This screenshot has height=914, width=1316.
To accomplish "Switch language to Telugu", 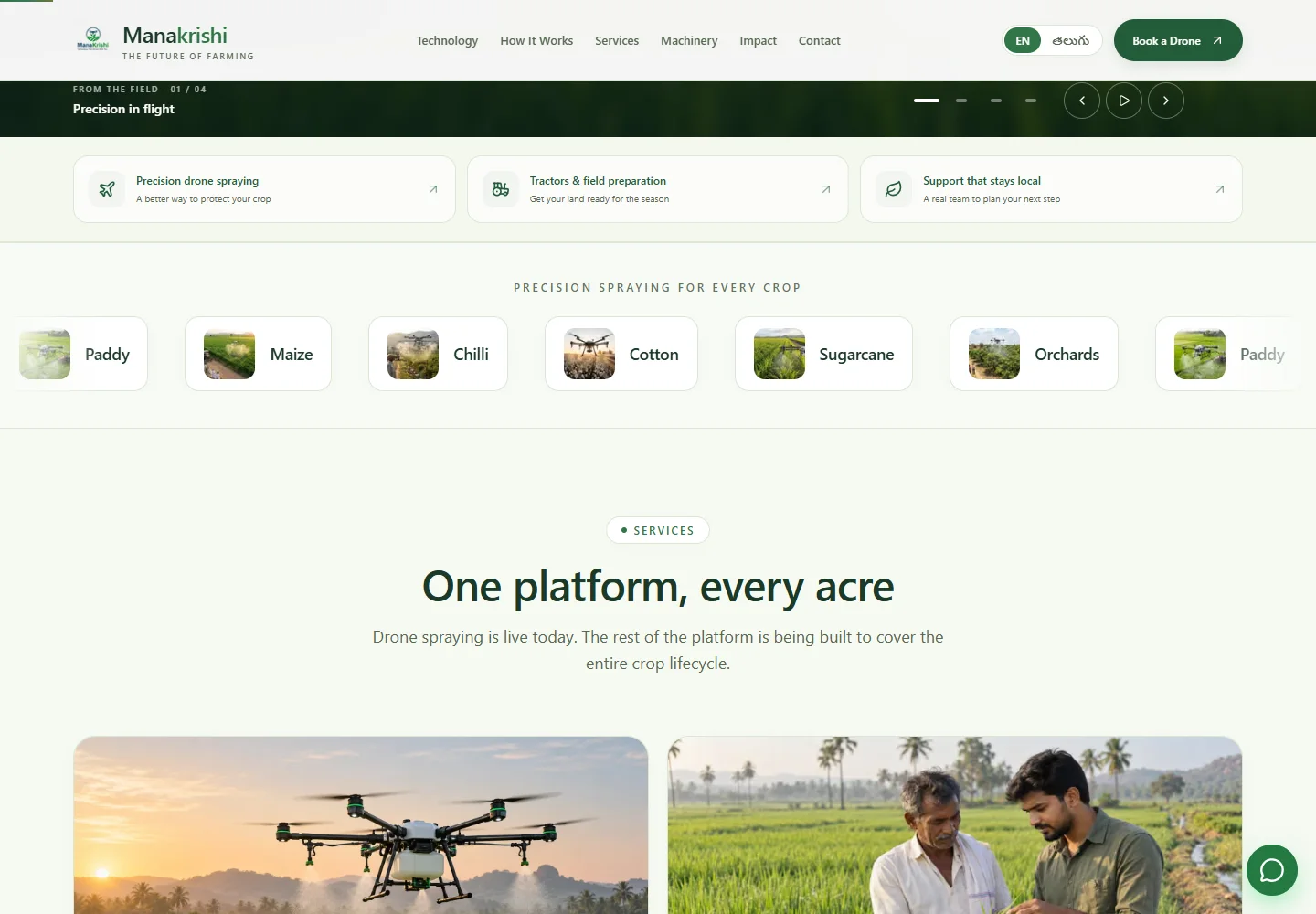I will tap(1070, 40).
